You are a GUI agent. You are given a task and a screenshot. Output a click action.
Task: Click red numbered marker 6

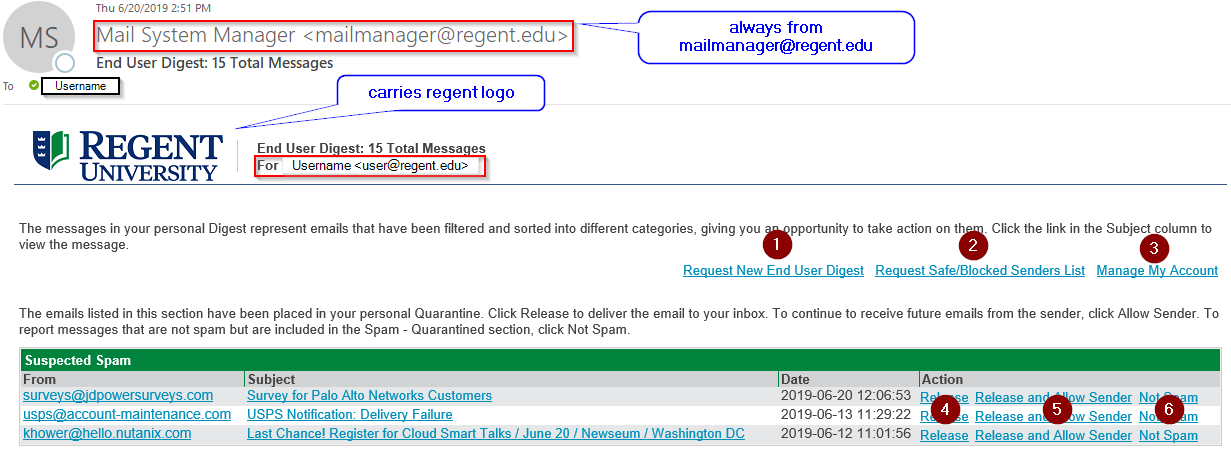1171,409
